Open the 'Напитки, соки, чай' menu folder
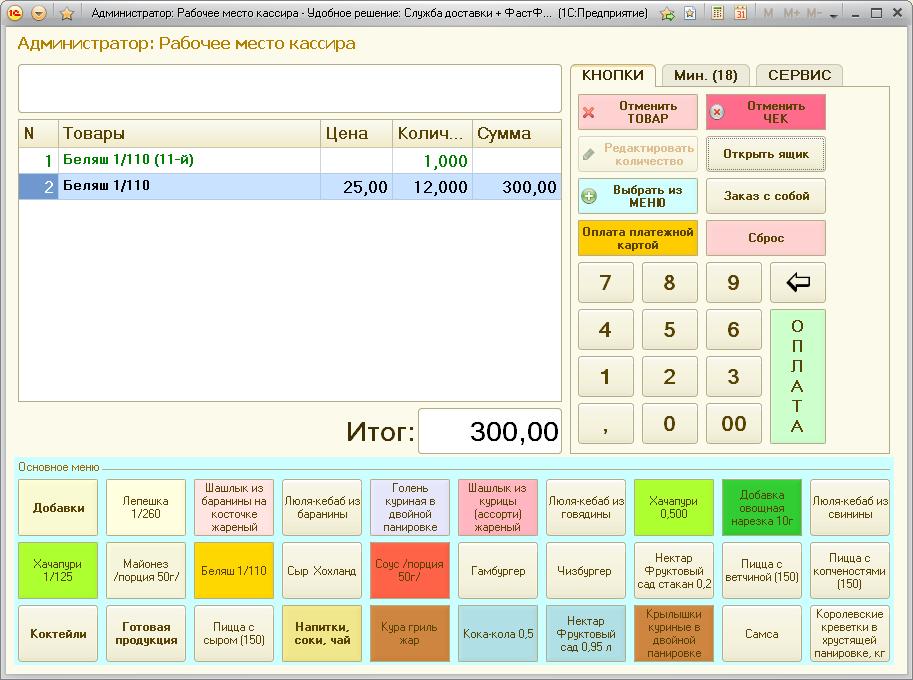This screenshot has height=680, width=913. (322, 633)
